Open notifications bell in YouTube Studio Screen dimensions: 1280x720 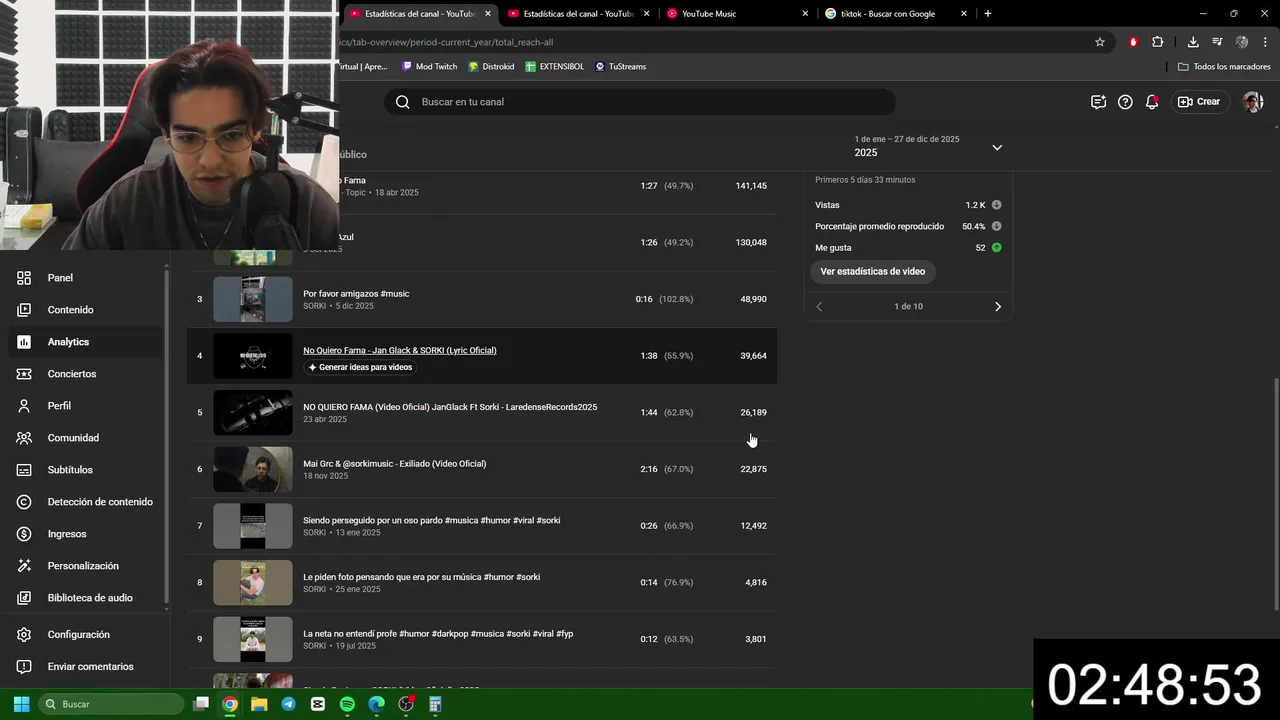1152,102
